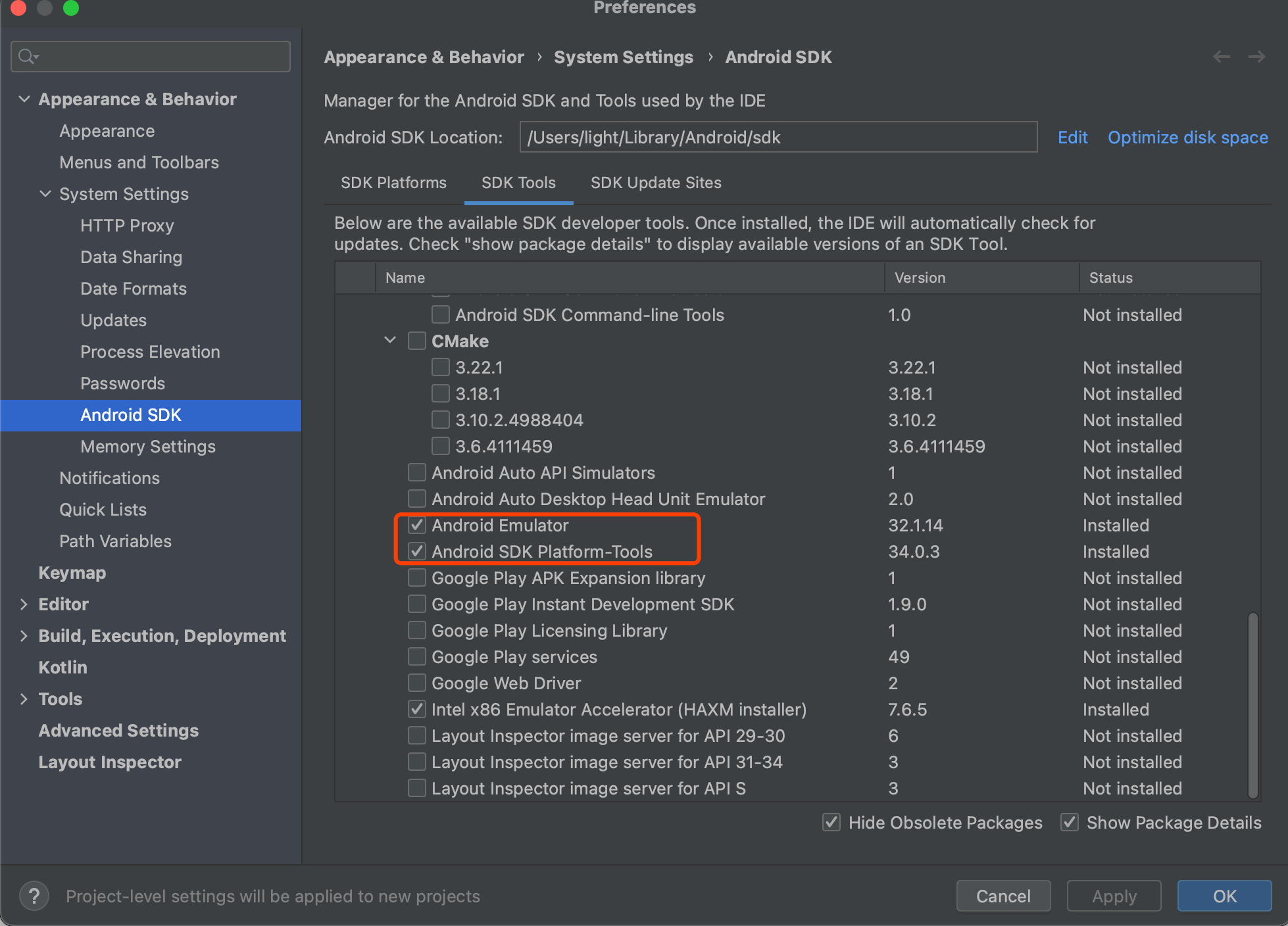This screenshot has width=1288, height=926.
Task: Uncheck the Android Emulator checkbox
Action: 417,525
